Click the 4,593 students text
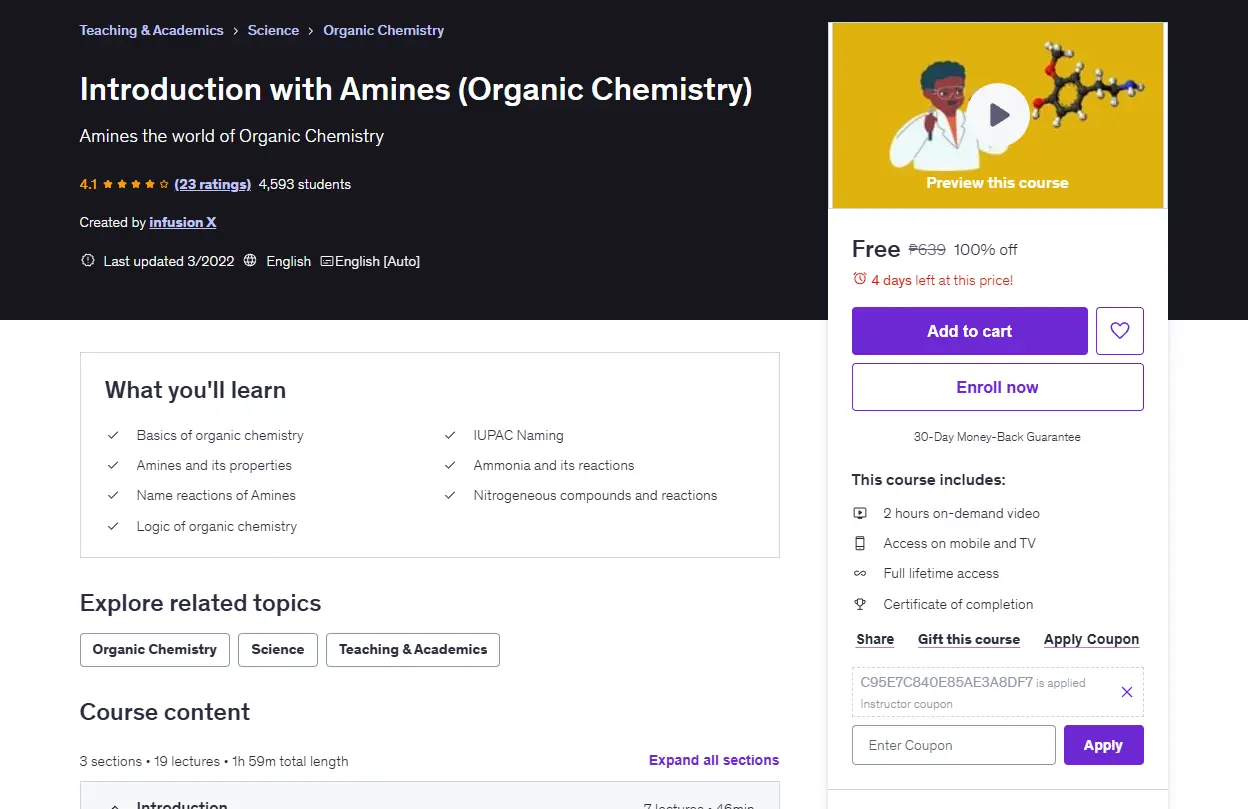1248x809 pixels. click(305, 184)
